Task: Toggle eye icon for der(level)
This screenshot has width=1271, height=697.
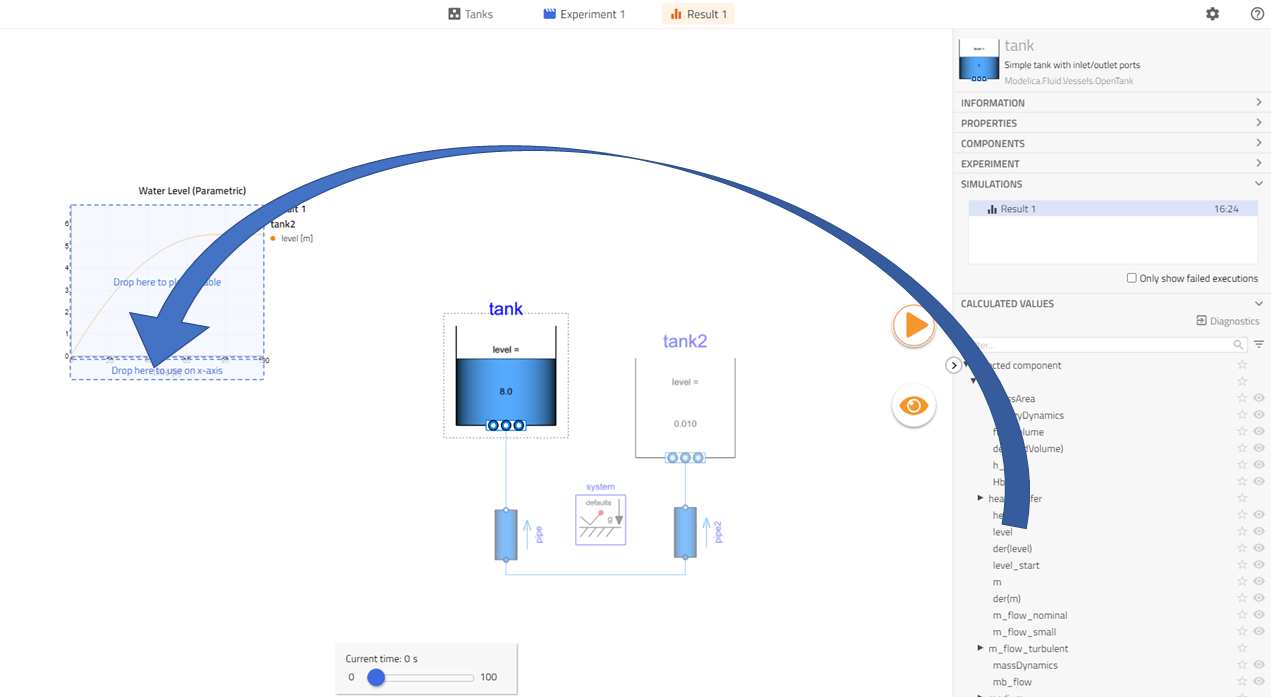Action: (x=1259, y=549)
